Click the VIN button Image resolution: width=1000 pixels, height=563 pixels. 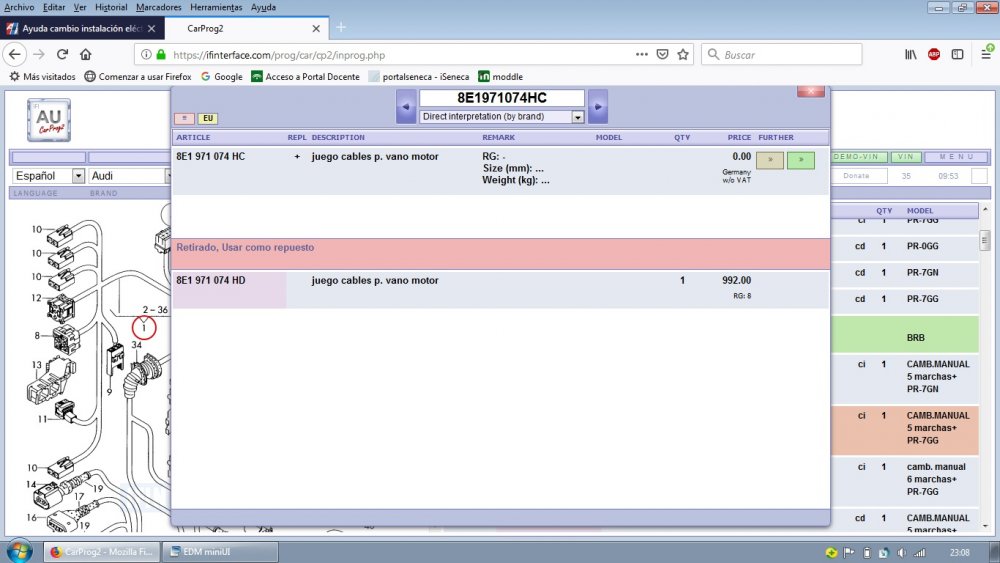click(x=906, y=157)
